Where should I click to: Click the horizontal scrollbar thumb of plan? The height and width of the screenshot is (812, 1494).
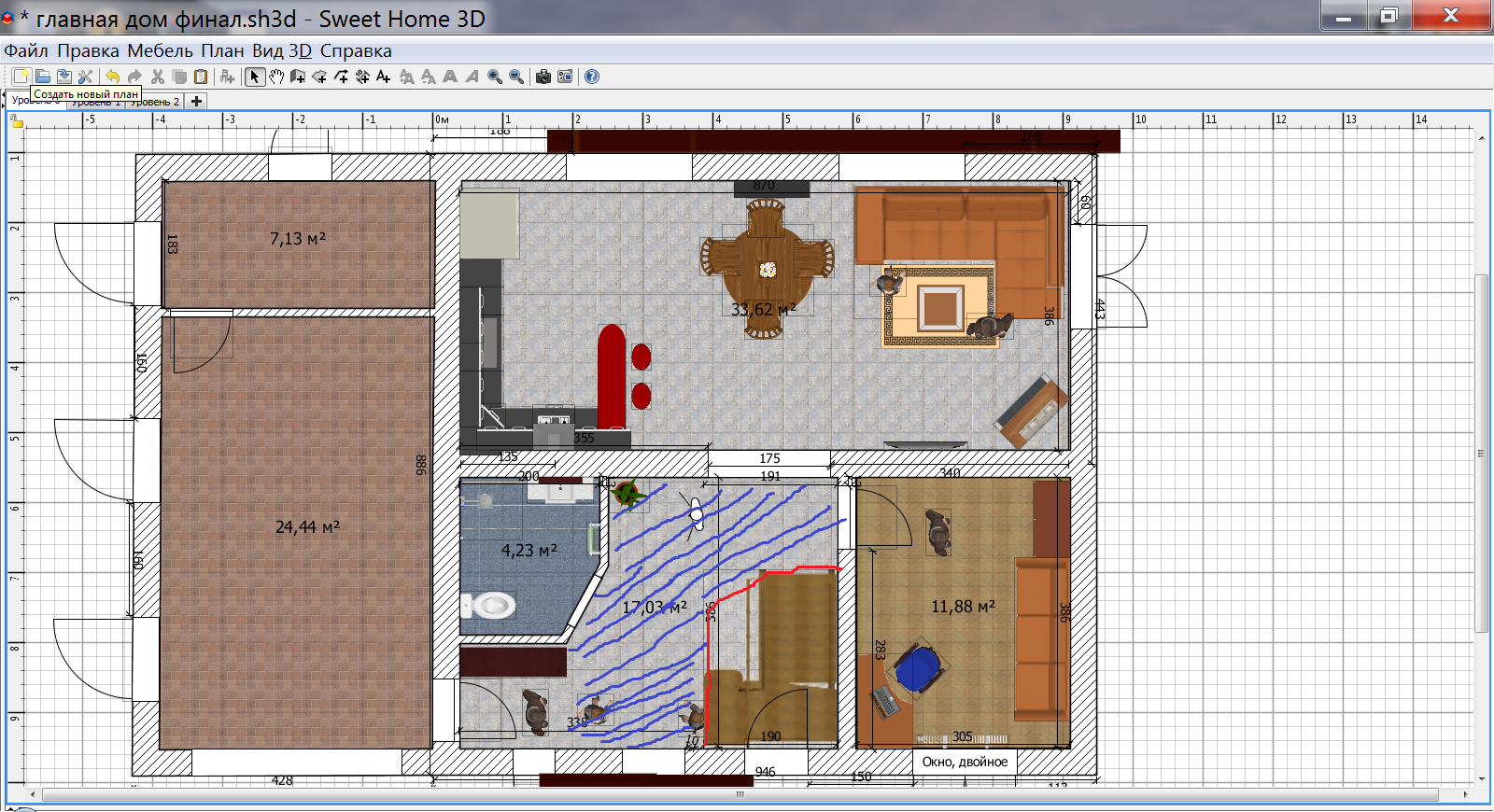click(x=740, y=795)
